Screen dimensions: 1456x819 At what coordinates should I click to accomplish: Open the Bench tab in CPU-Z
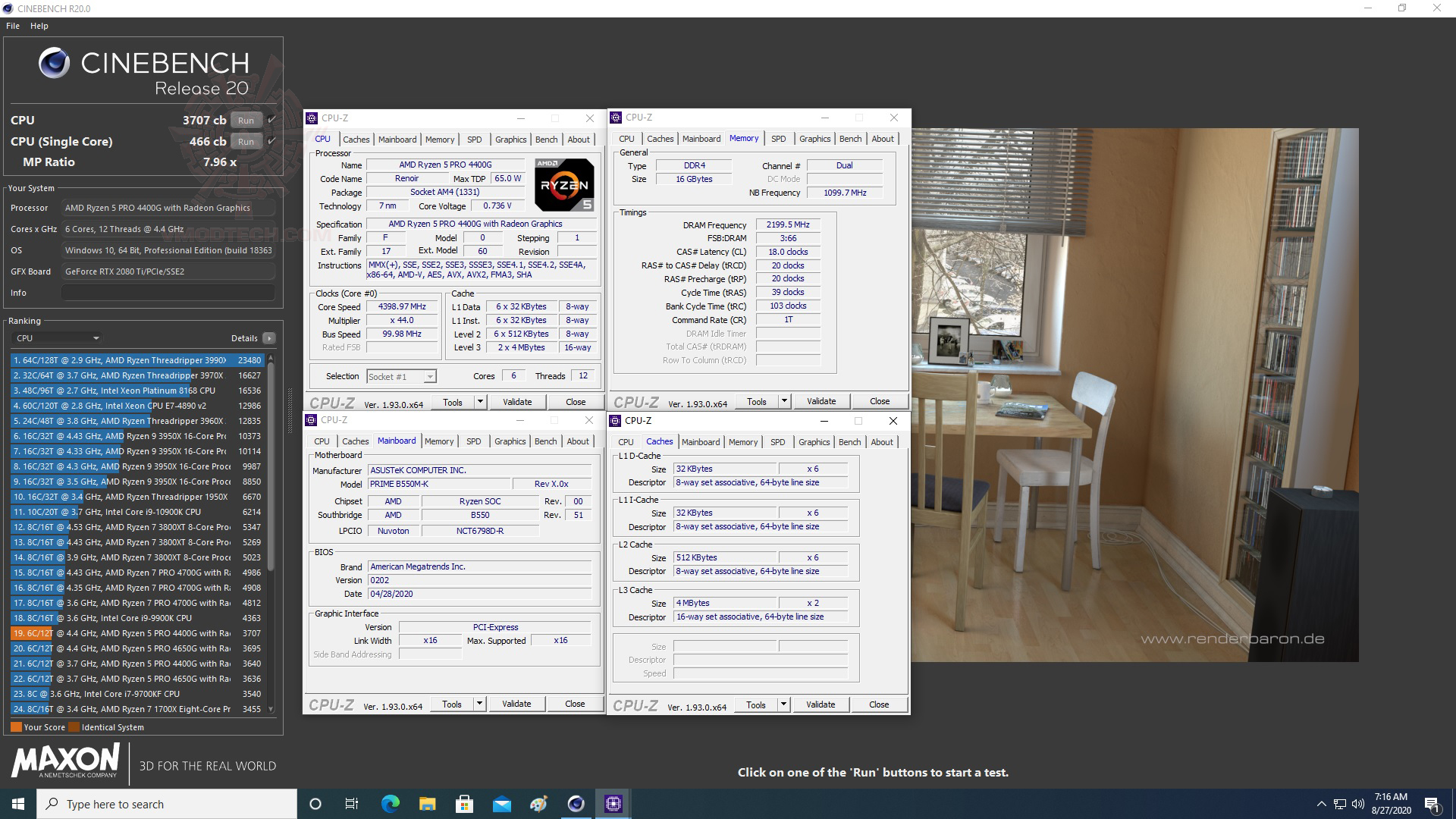pos(547,140)
